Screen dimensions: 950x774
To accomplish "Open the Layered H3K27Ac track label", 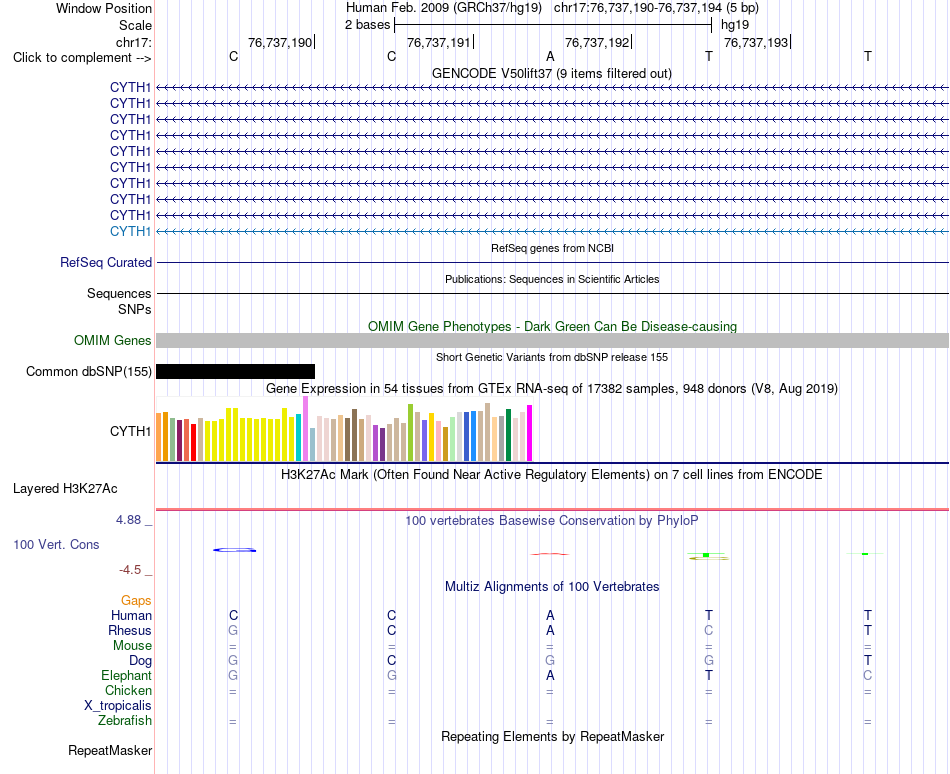I will click(x=65, y=489).
